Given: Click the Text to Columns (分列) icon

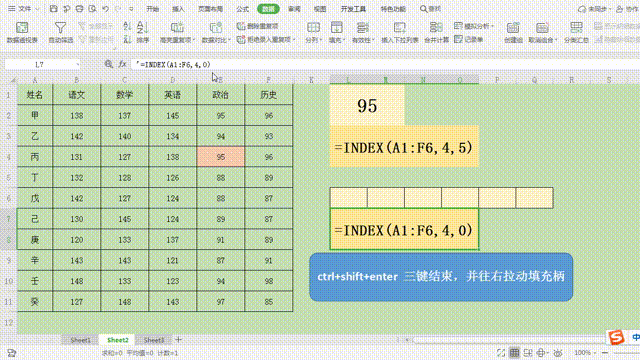Looking at the screenshot, I should point(313,27).
